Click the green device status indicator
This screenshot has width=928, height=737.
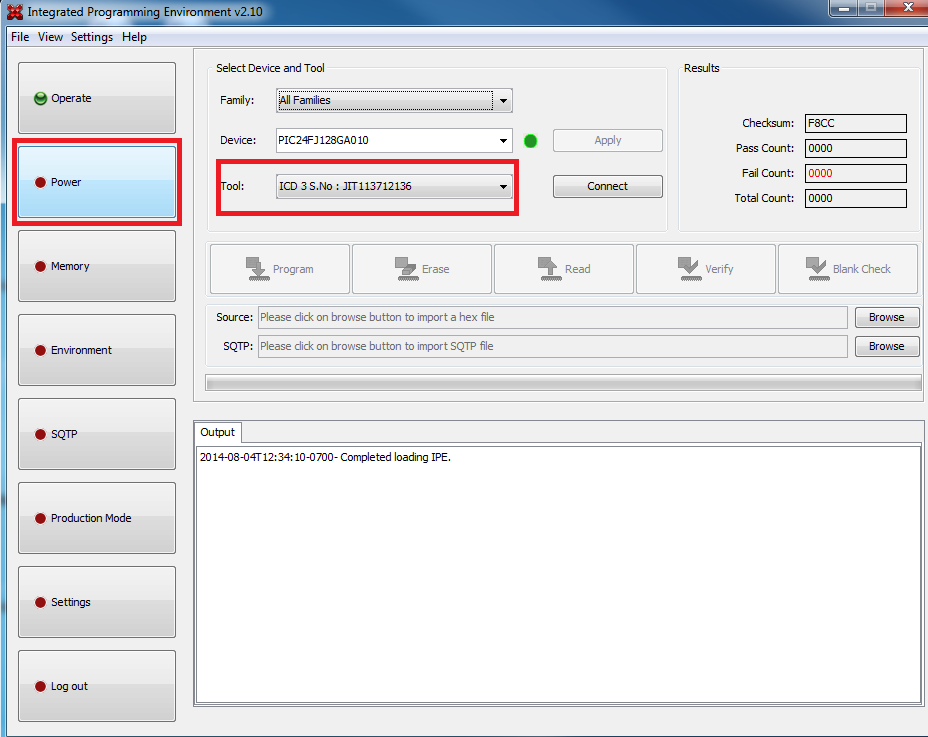coord(530,141)
